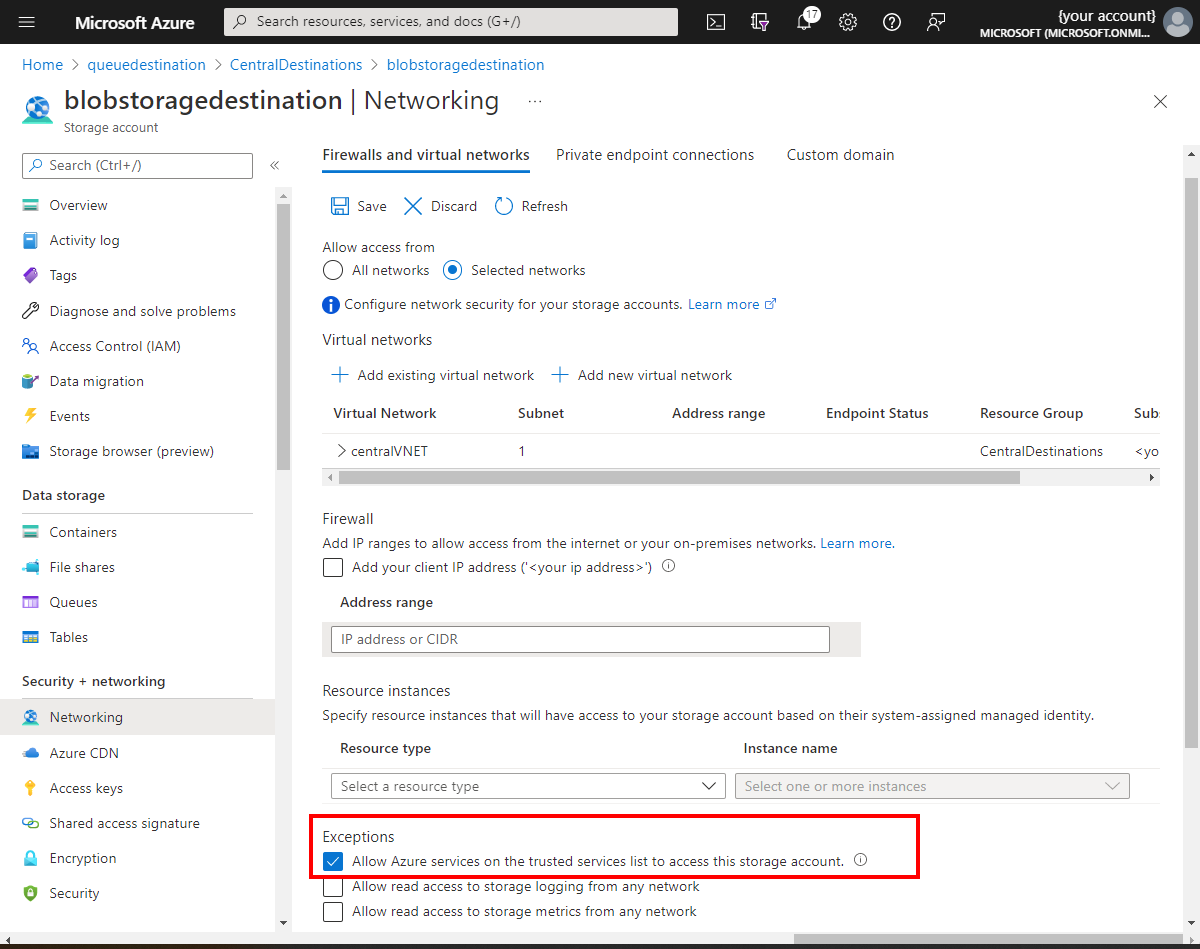Open Cloud Shell from top bar
Image resolution: width=1200 pixels, height=949 pixels.
(715, 21)
